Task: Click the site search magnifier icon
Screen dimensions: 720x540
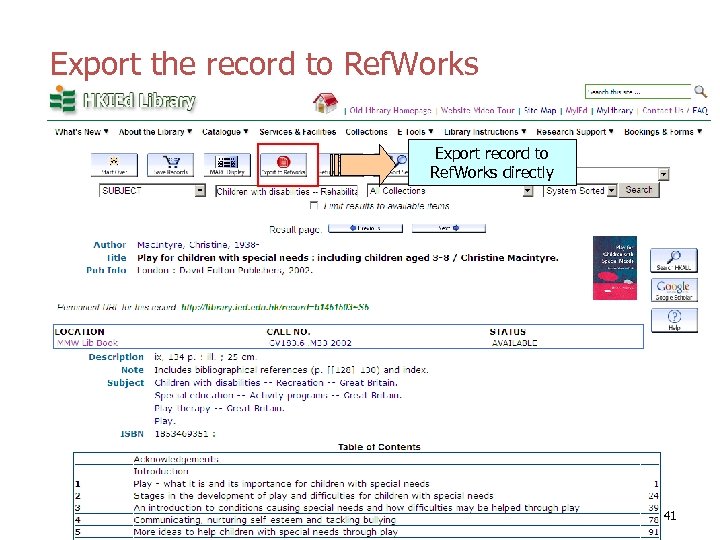Action: (700, 91)
